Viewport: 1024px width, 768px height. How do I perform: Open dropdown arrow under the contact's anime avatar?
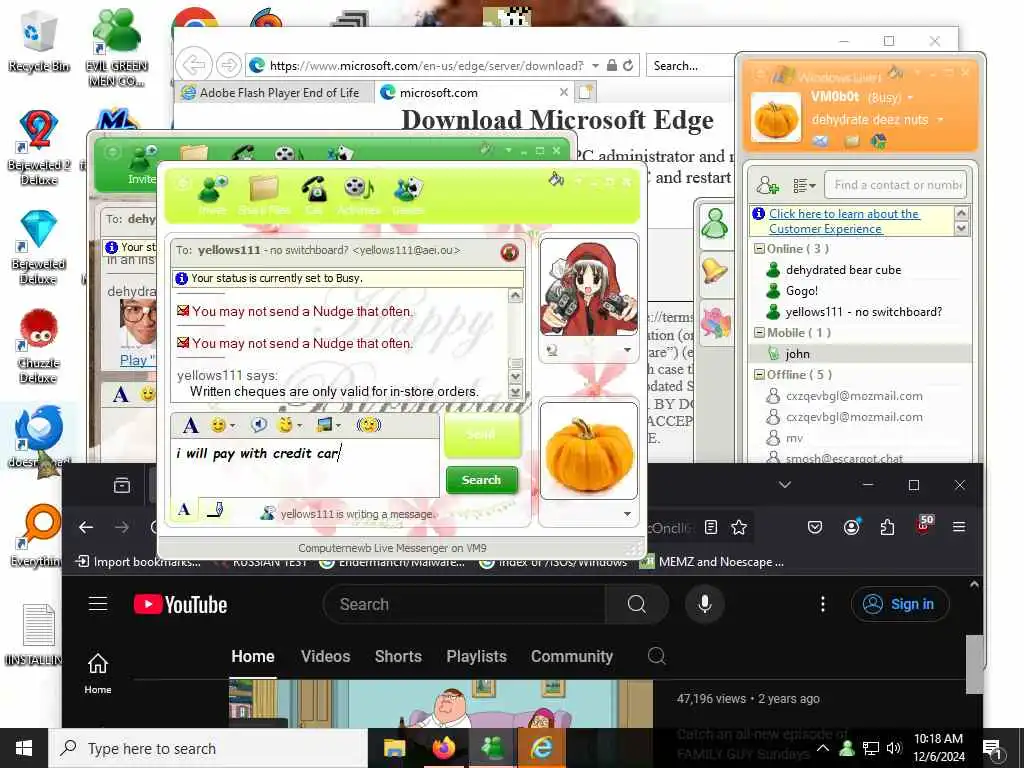click(628, 351)
